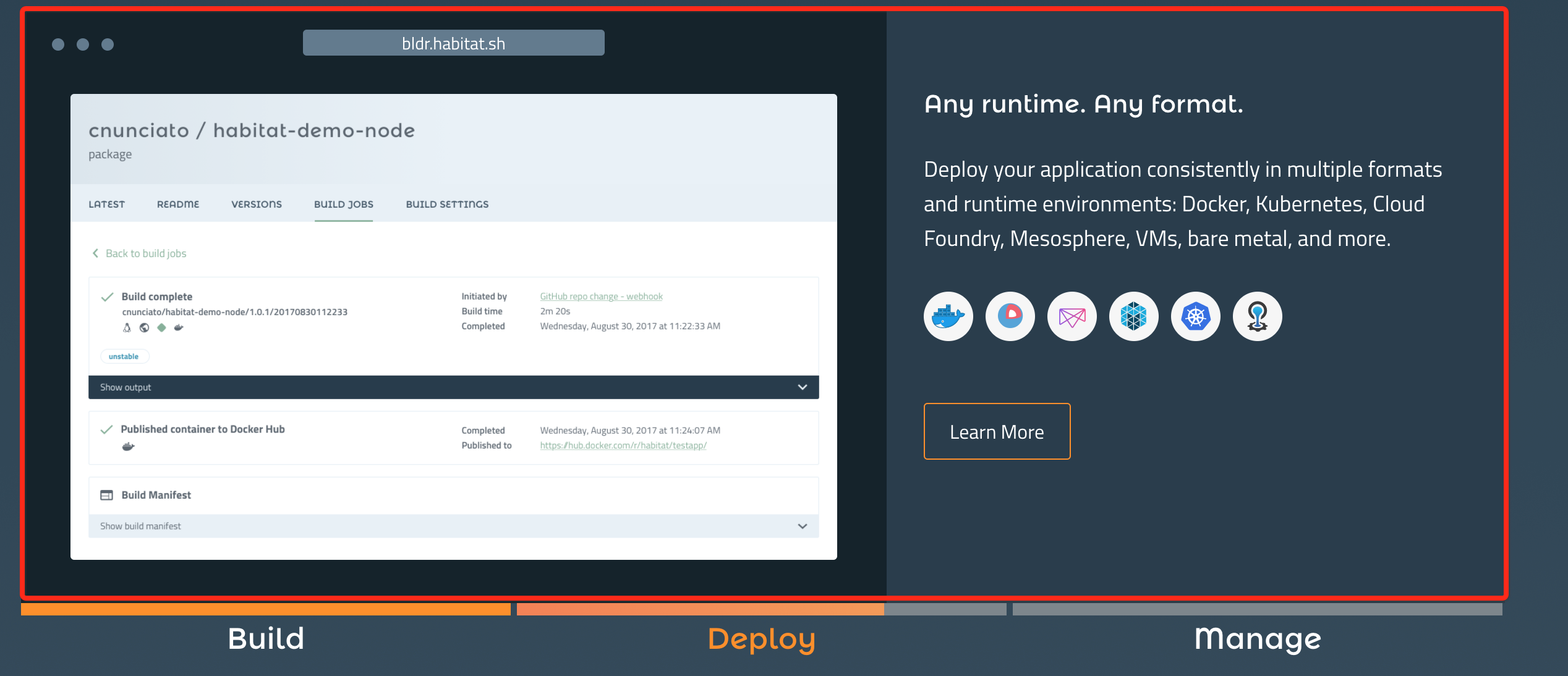Switch to the VERSIONS tab

257,205
